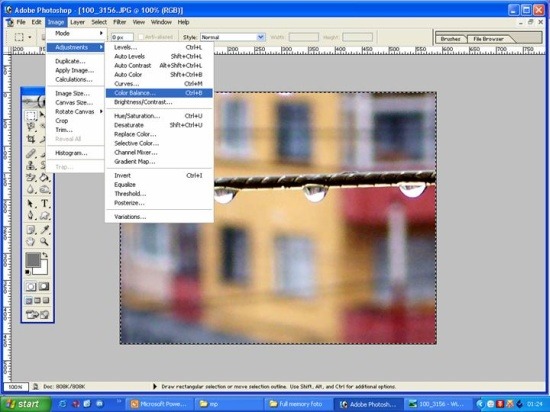Switch to Quick Mask Mode
Screen dimensions: 550x412
pyautogui.click(x=44, y=286)
